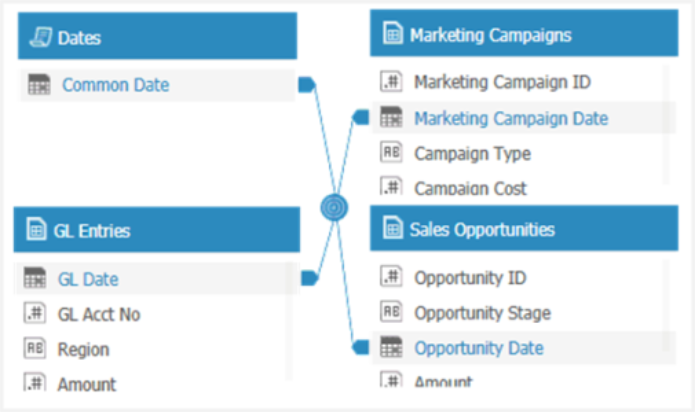Select the Marketing Campaign Date field

[x=524, y=118]
